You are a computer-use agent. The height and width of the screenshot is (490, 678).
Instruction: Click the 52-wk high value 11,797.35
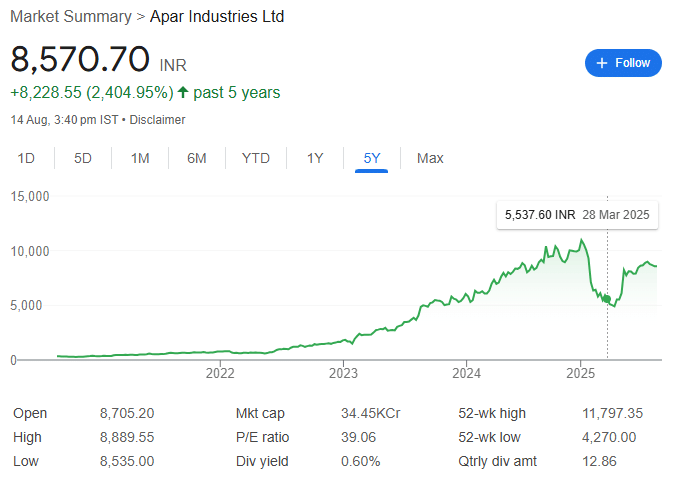tap(613, 413)
